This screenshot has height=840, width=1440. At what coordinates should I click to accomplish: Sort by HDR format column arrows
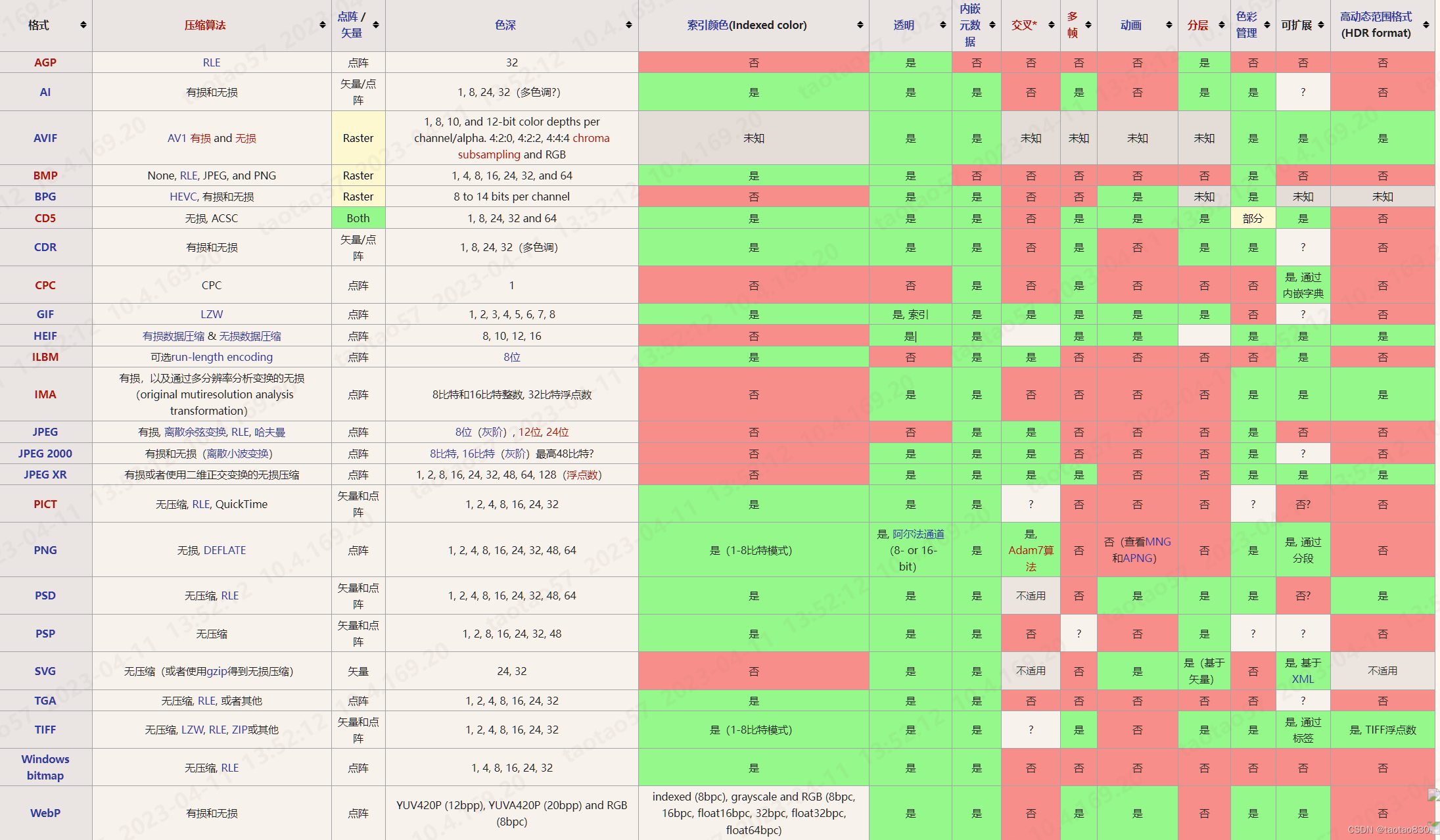point(1426,25)
